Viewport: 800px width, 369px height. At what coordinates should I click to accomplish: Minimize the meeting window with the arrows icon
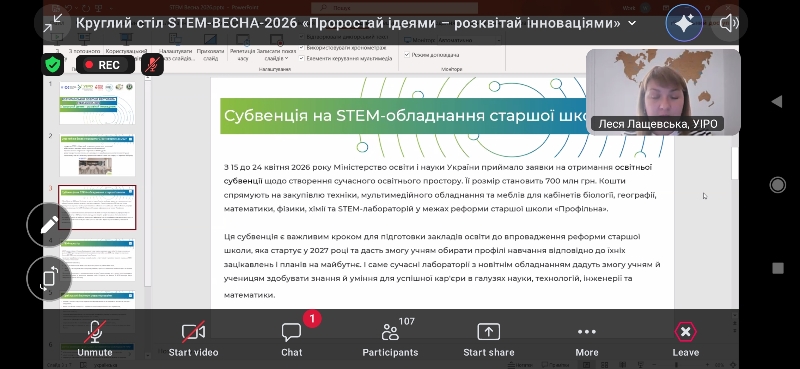pyautogui.click(x=53, y=23)
